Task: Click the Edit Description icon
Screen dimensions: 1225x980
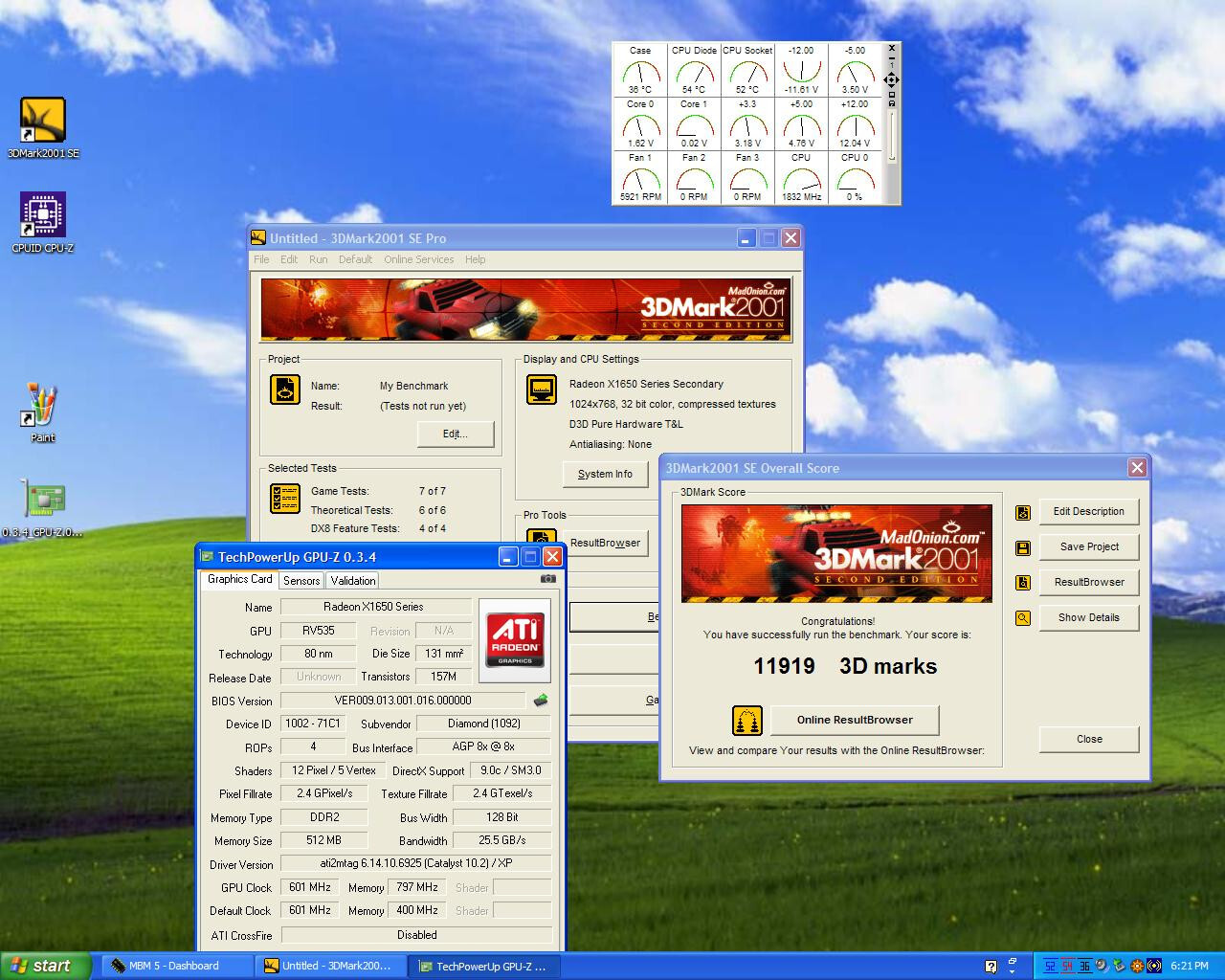Action: [x=1023, y=512]
